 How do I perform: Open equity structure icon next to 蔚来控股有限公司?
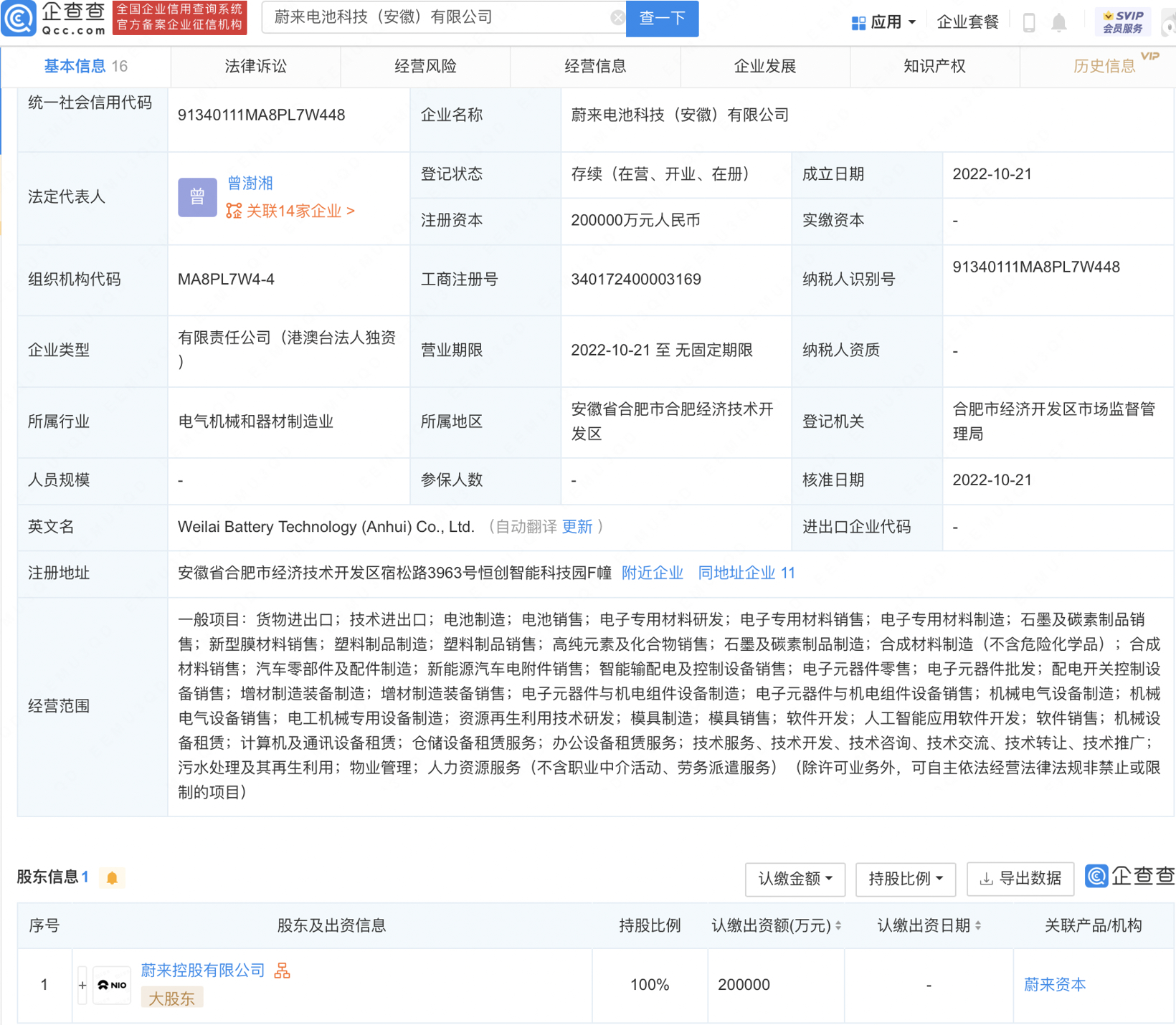pos(281,970)
